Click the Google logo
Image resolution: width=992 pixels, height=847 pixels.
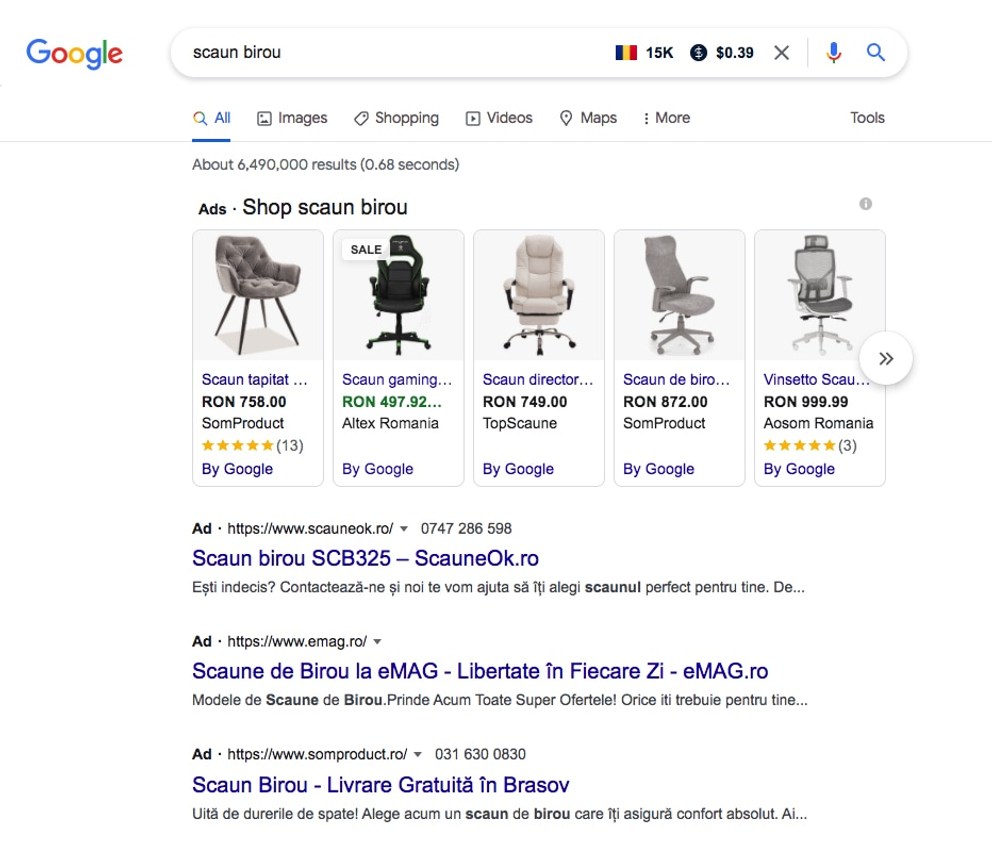pos(74,54)
